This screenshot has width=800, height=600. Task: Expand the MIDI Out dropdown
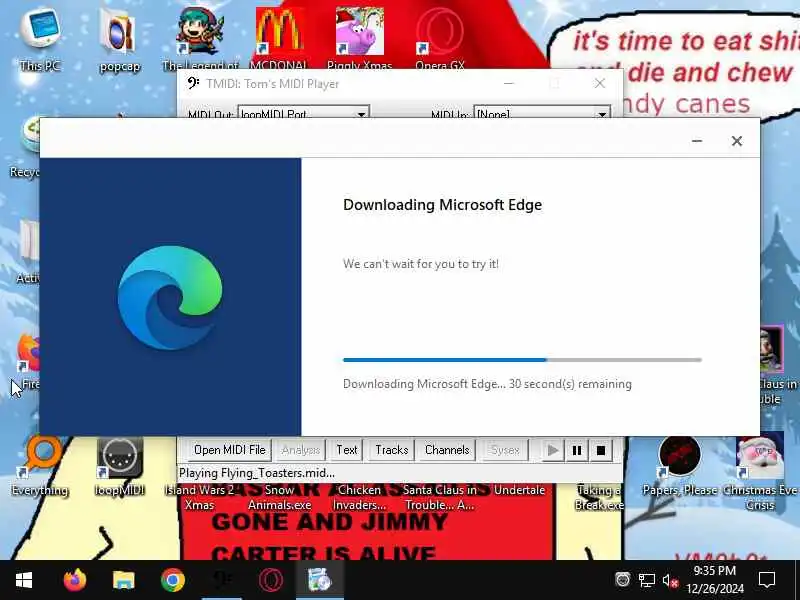coord(361,114)
